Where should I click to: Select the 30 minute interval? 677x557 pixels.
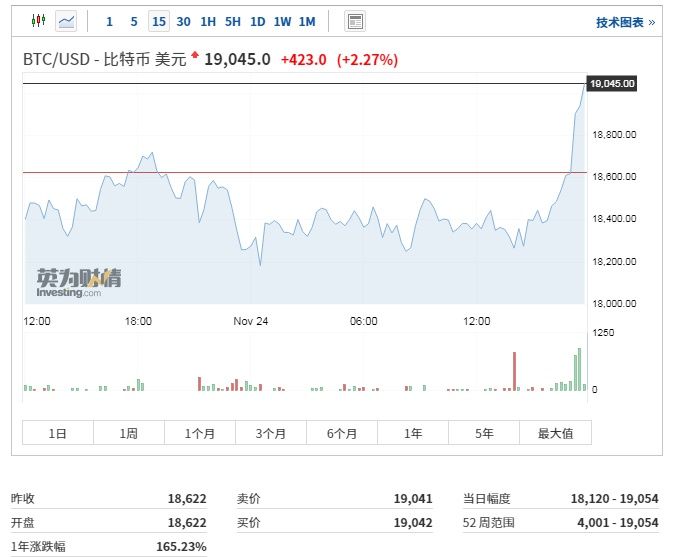pyautogui.click(x=183, y=21)
